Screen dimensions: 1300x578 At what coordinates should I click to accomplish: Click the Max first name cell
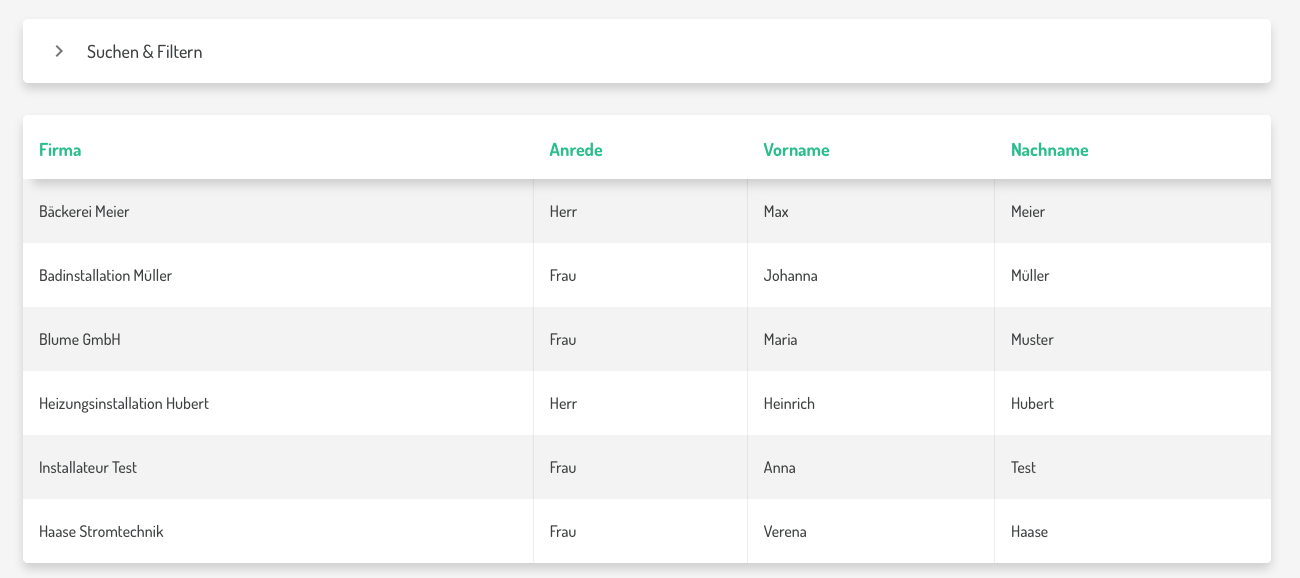pos(776,212)
